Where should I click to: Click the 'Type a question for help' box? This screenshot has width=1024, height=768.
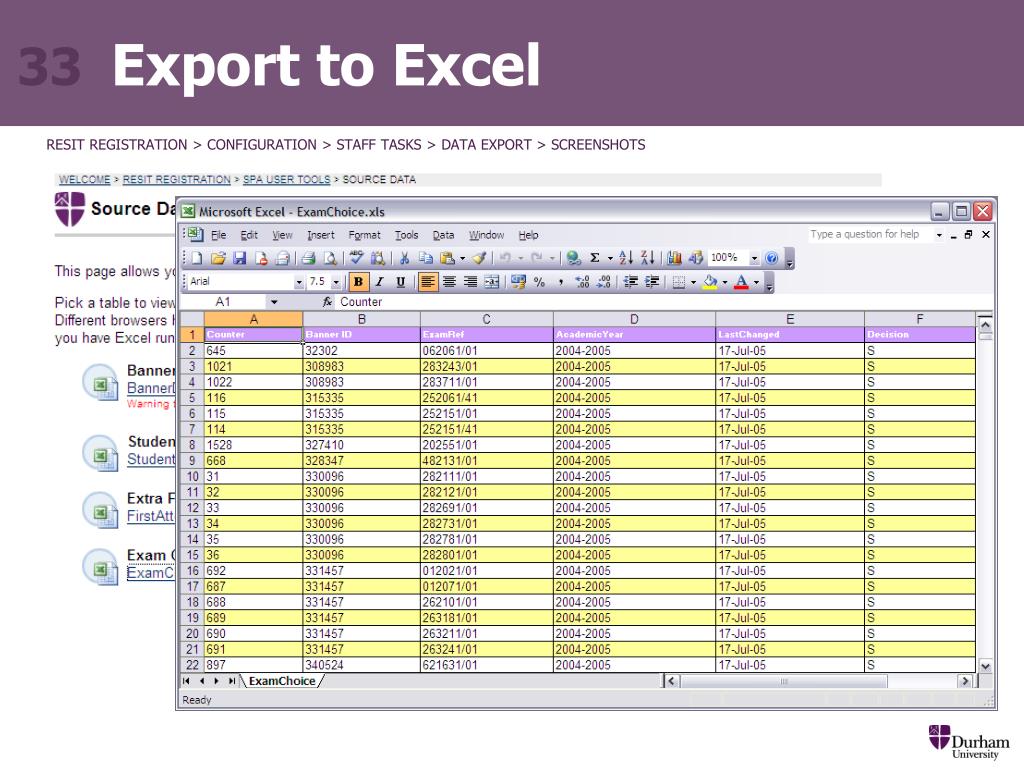[868, 235]
